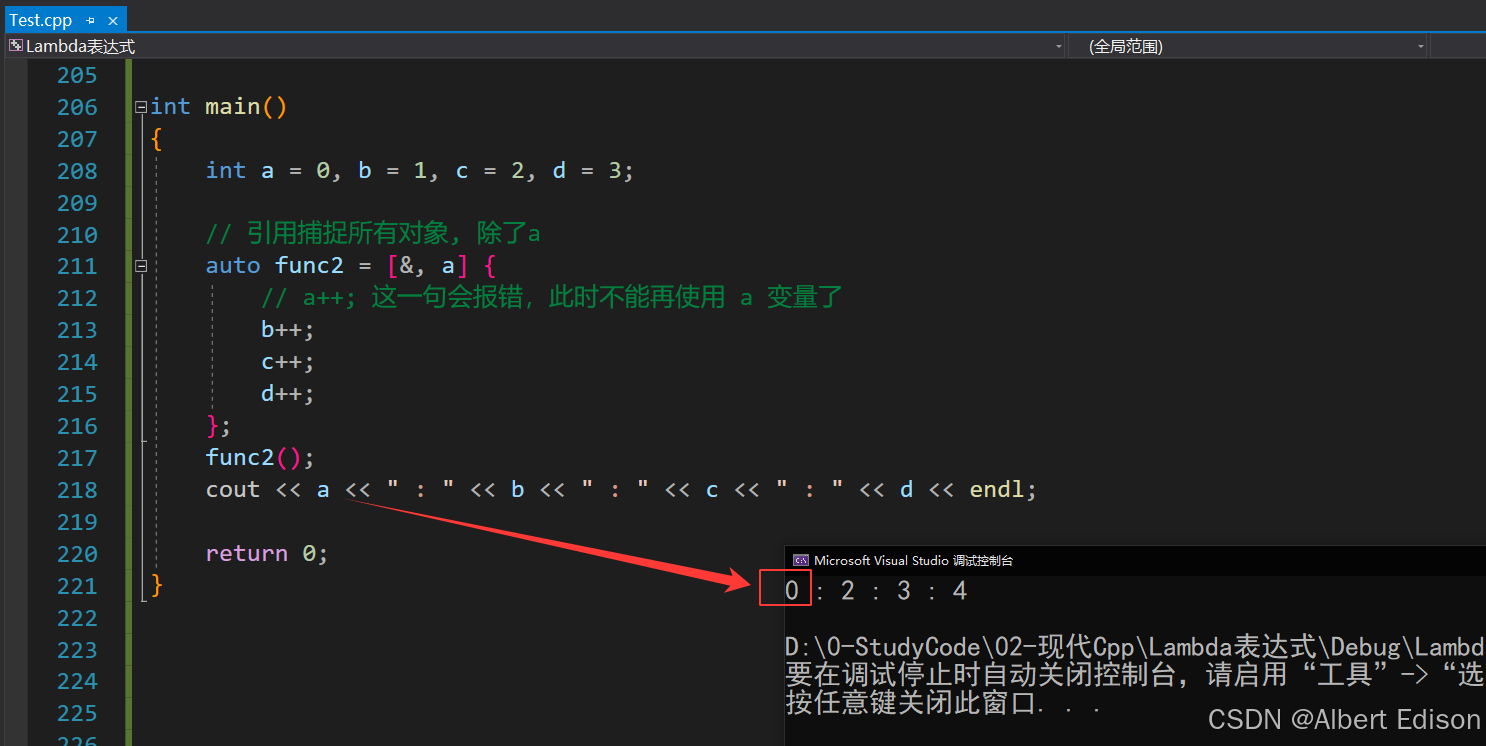1486x746 pixels.
Task: Place the cursor on "c++;"
Action: pyautogui.click(x=288, y=362)
